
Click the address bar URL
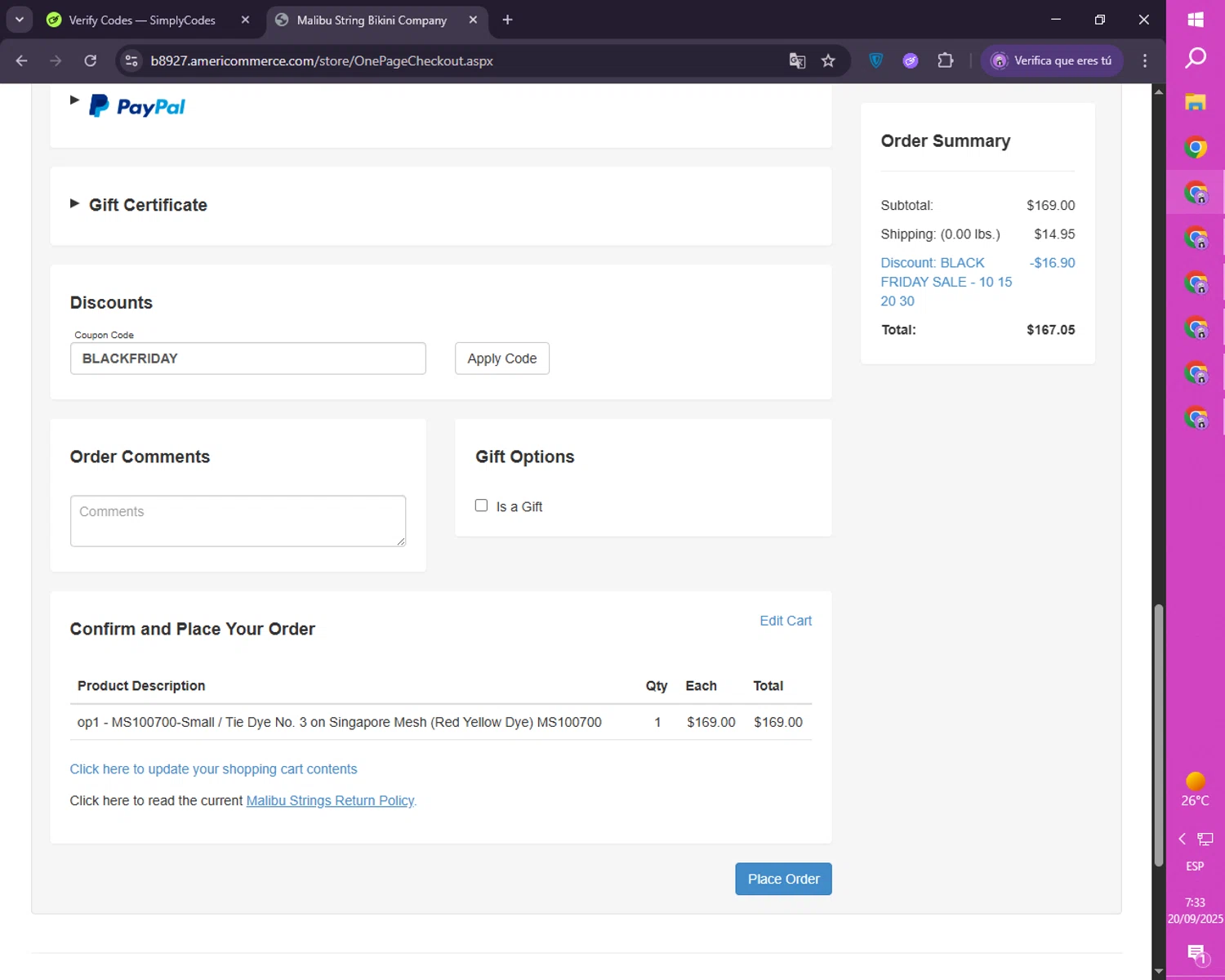(x=322, y=60)
